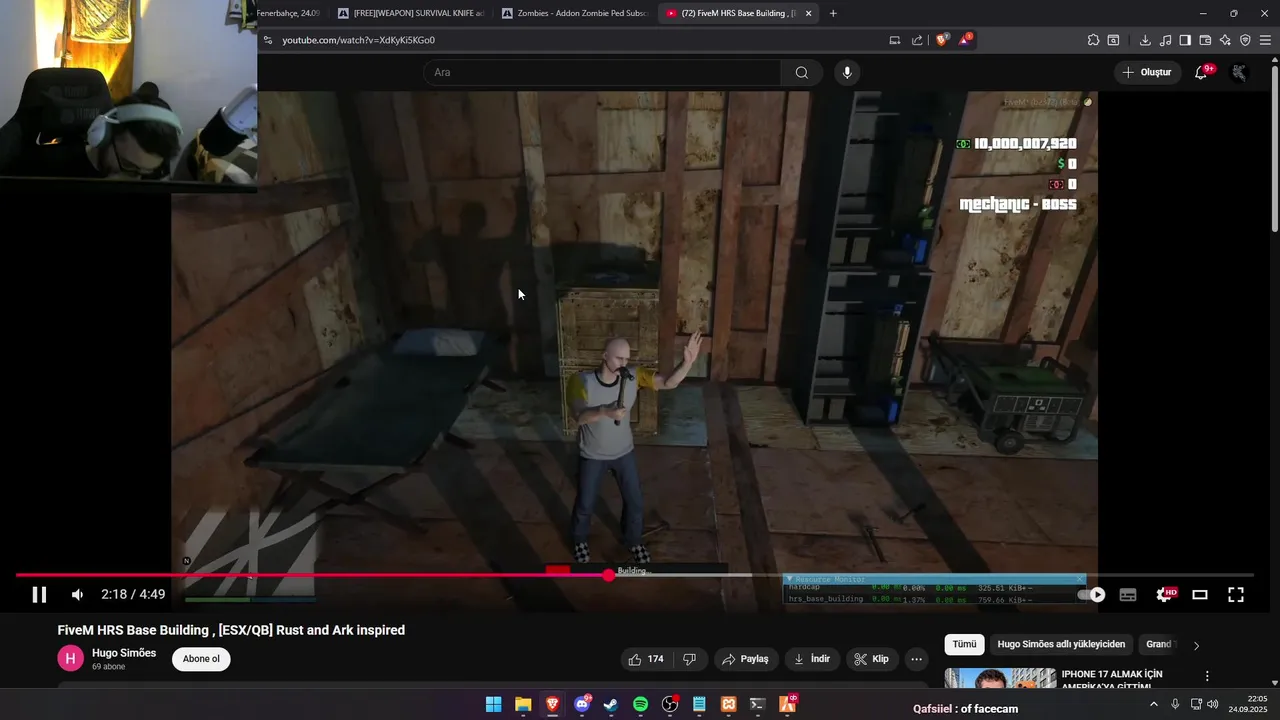1280x720 pixels.
Task: Click the URL address bar
Action: coord(570,40)
